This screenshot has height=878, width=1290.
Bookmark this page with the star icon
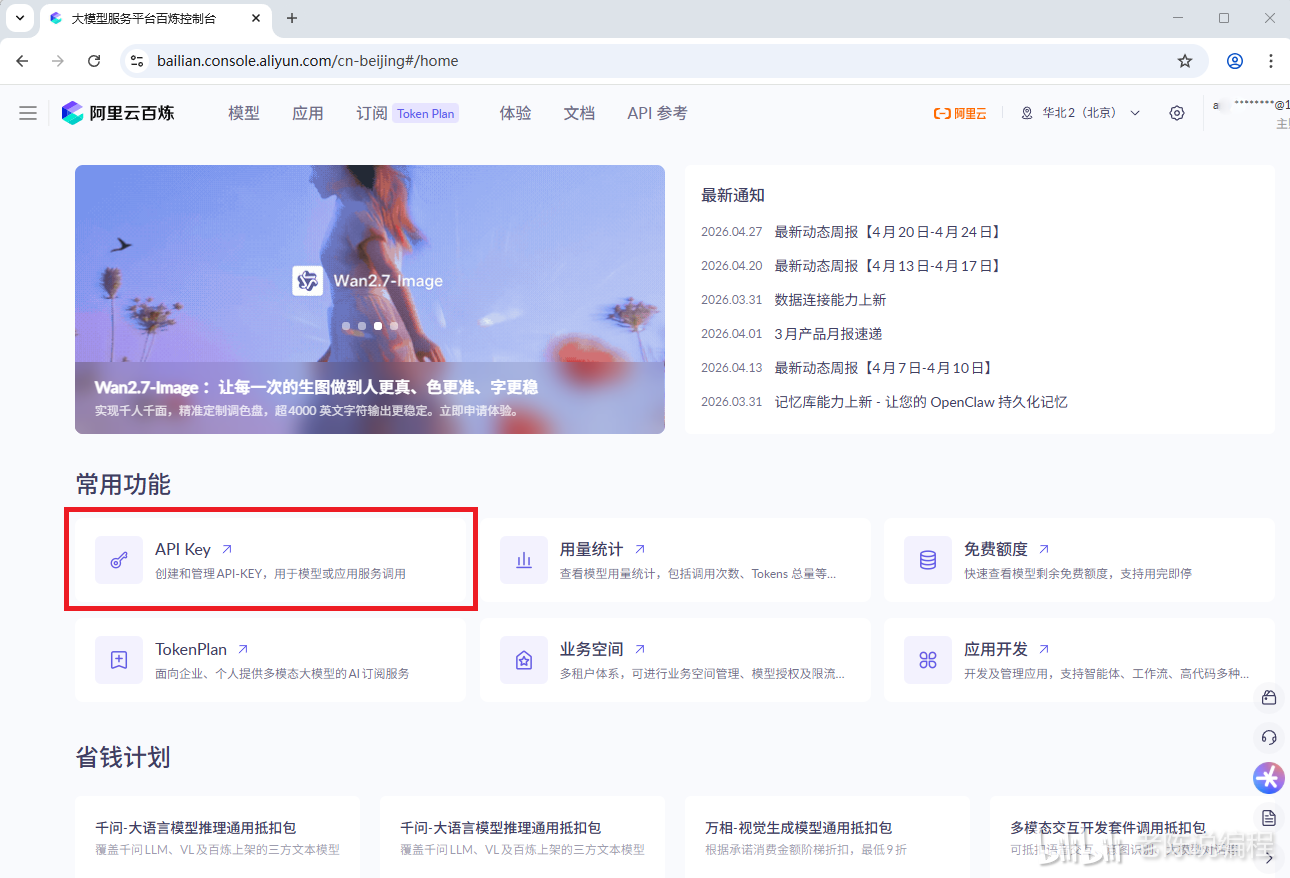pyautogui.click(x=1185, y=61)
